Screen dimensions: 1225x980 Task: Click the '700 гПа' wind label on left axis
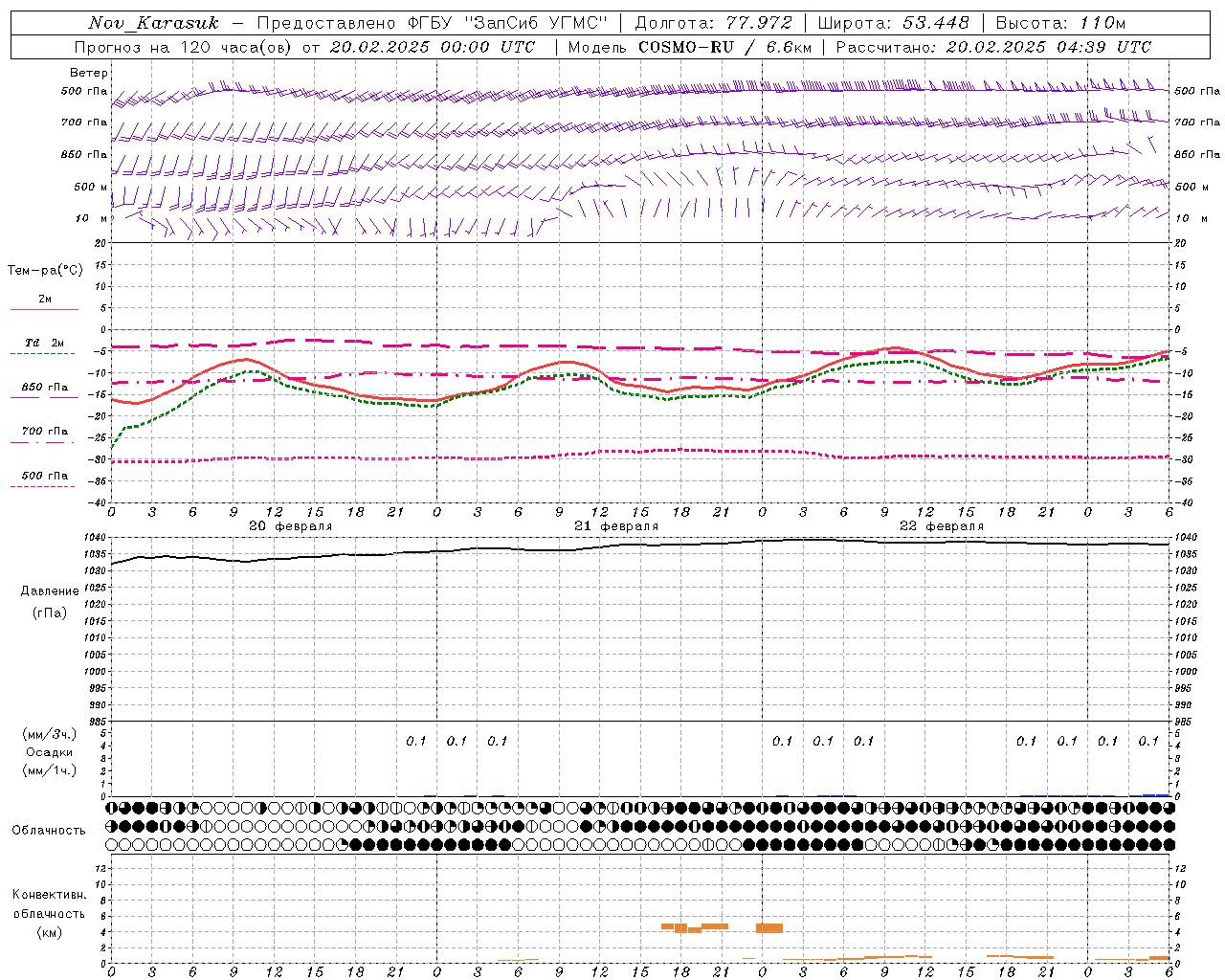[x=84, y=122]
